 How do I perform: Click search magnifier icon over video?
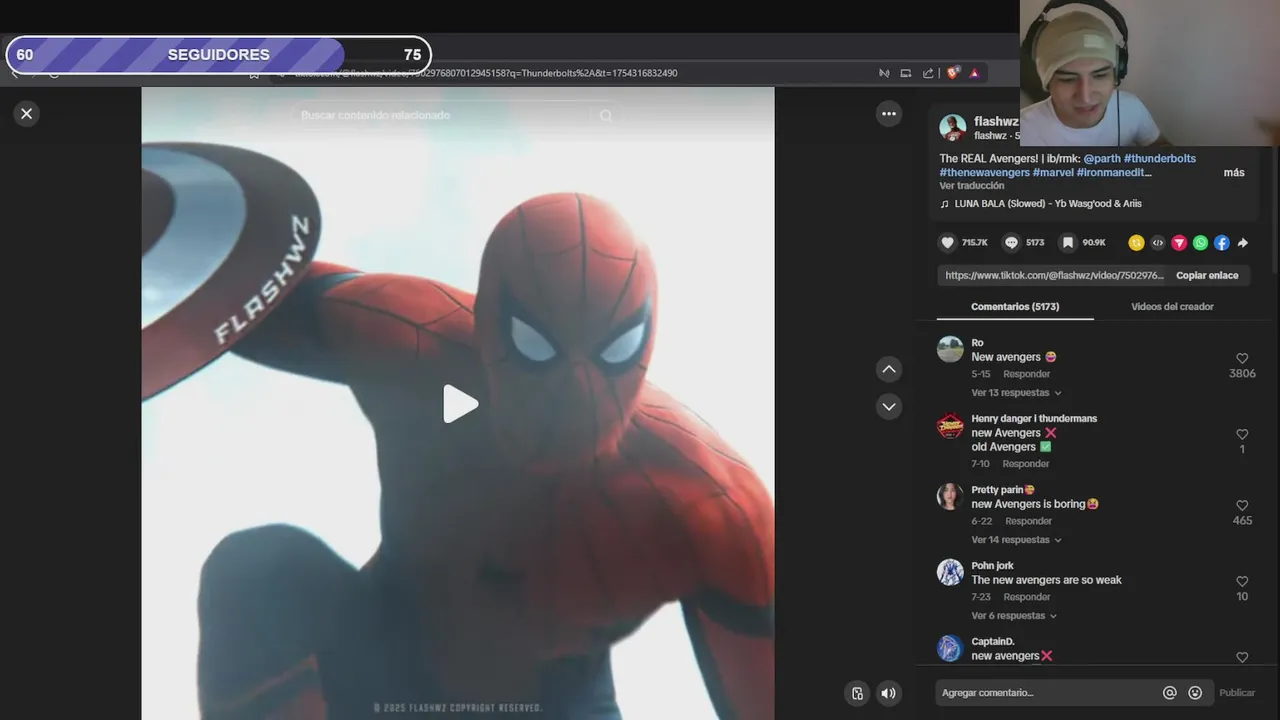pos(606,116)
